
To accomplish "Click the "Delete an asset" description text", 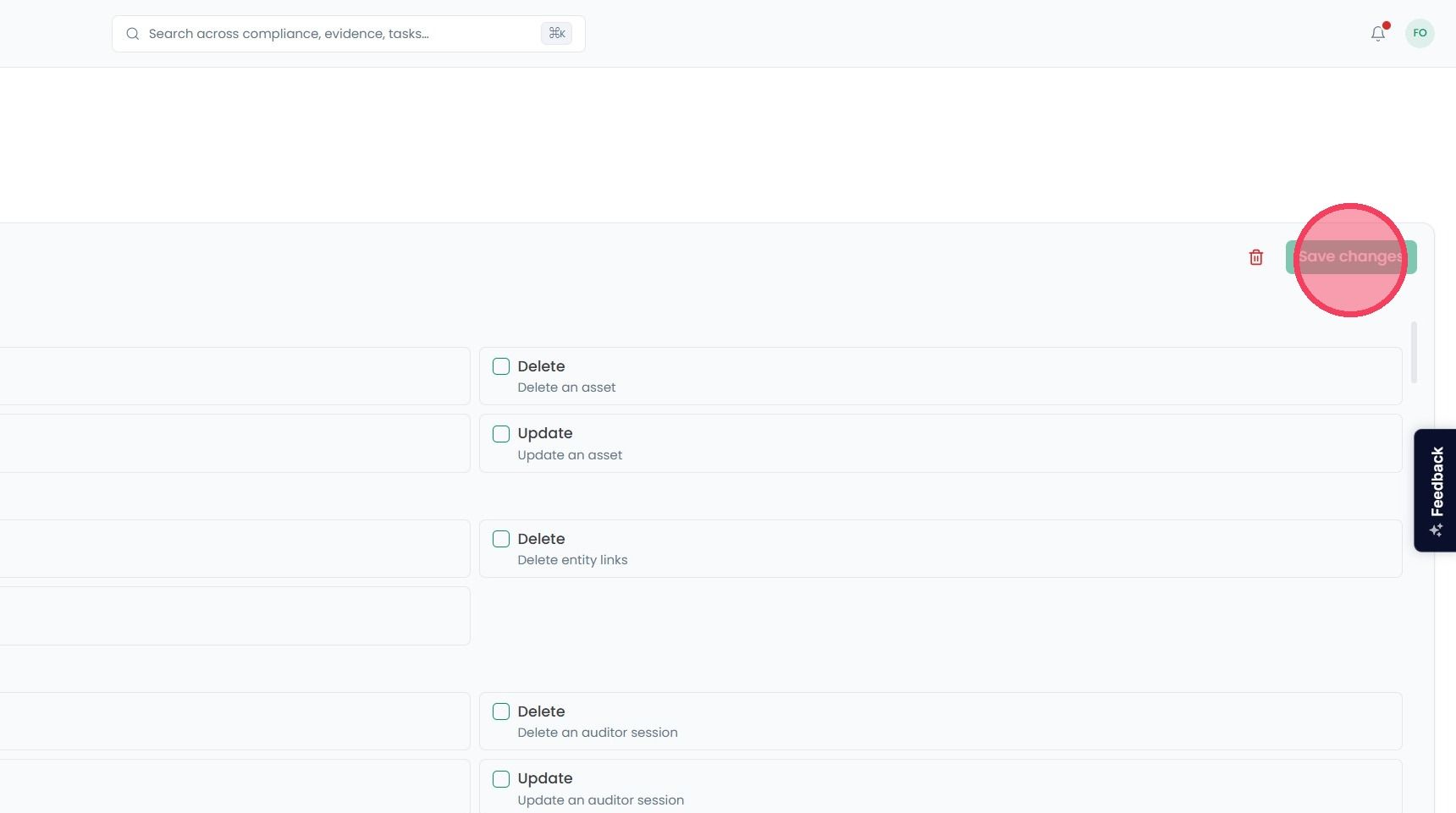I will click(566, 387).
